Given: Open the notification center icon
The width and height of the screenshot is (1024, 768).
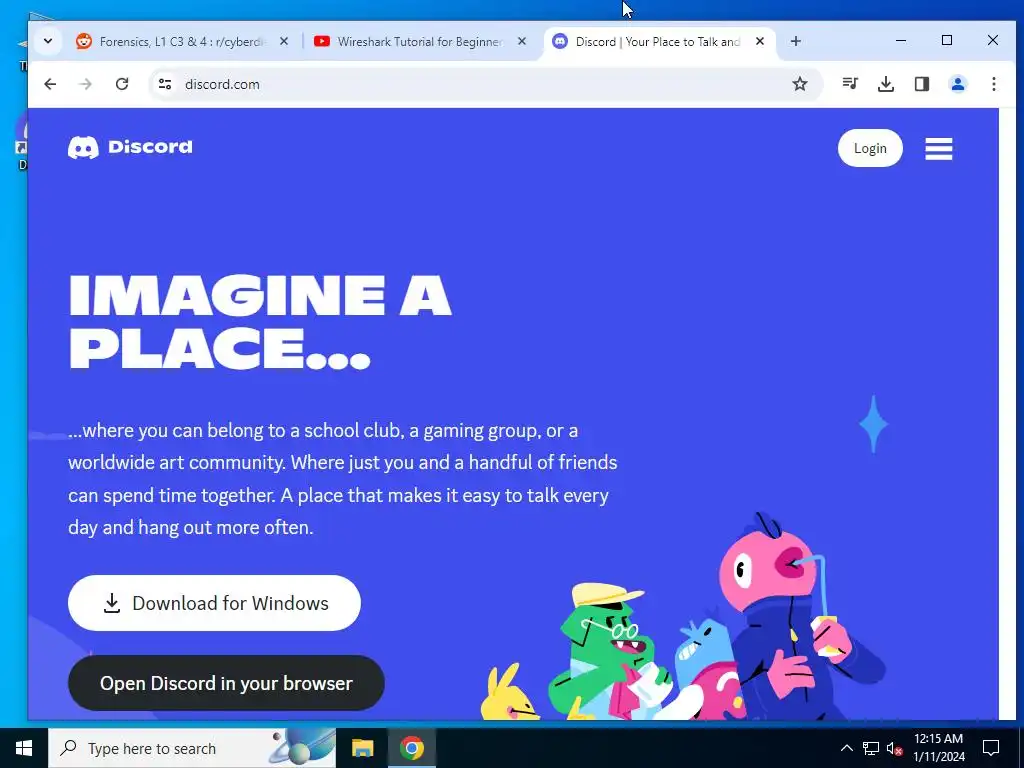Looking at the screenshot, I should (x=991, y=748).
